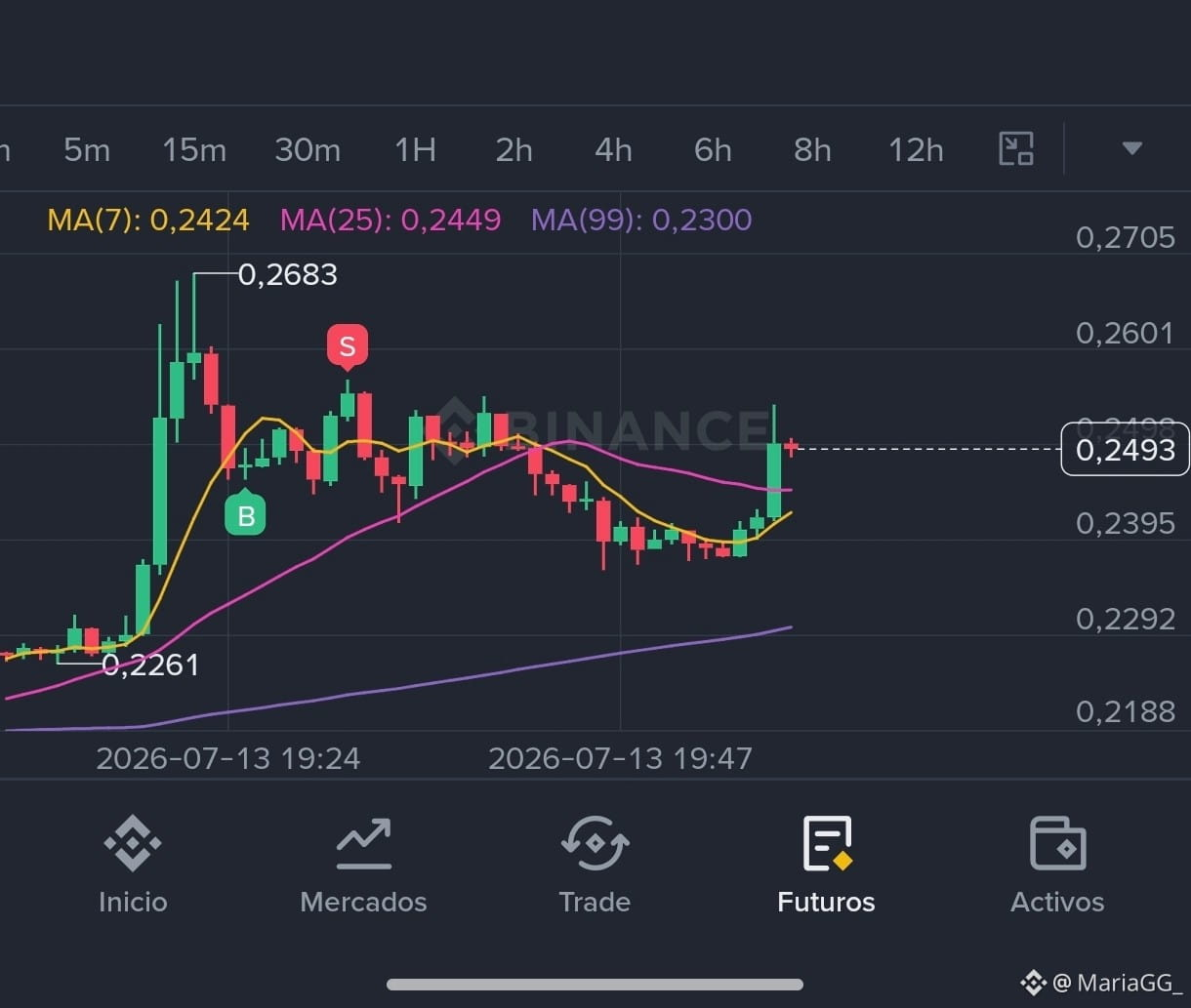Choose the 6h timeframe

click(x=713, y=150)
